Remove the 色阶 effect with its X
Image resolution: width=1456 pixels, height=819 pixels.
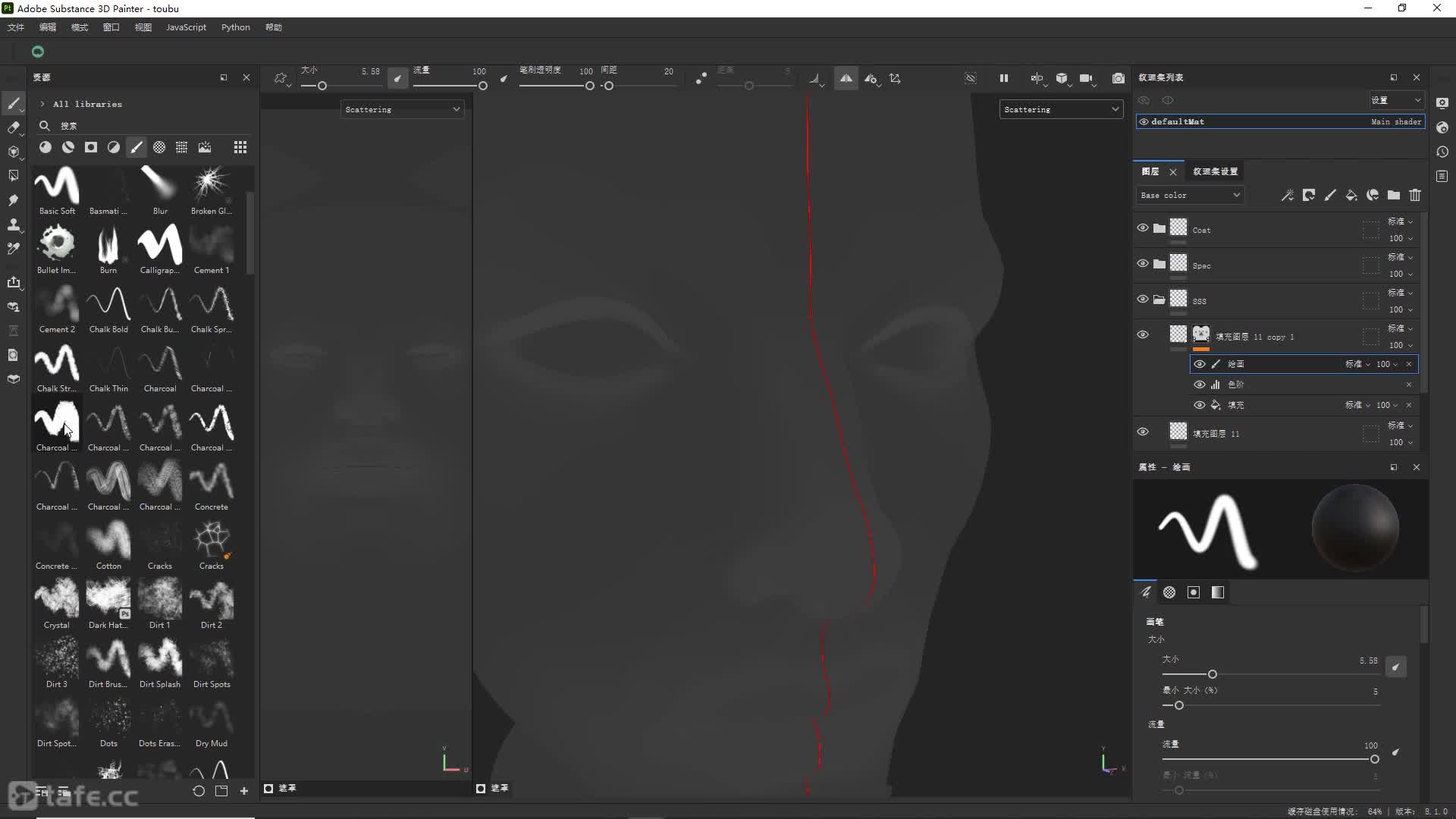click(x=1409, y=384)
